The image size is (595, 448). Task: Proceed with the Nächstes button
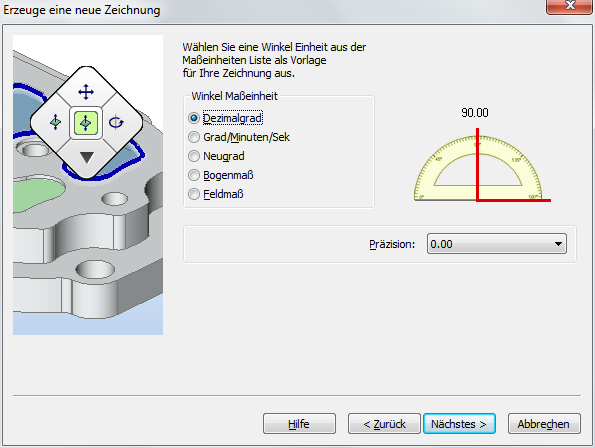coord(459,423)
